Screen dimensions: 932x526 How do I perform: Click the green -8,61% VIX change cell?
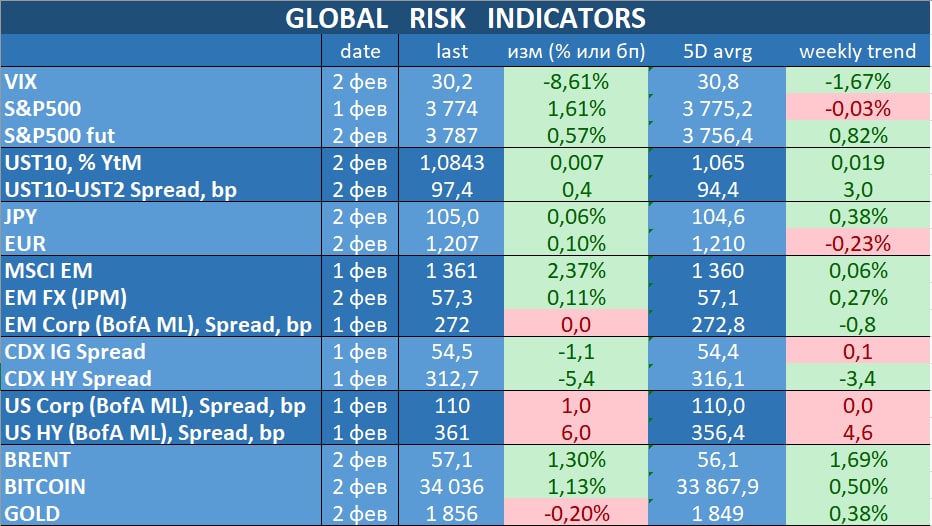pos(576,82)
